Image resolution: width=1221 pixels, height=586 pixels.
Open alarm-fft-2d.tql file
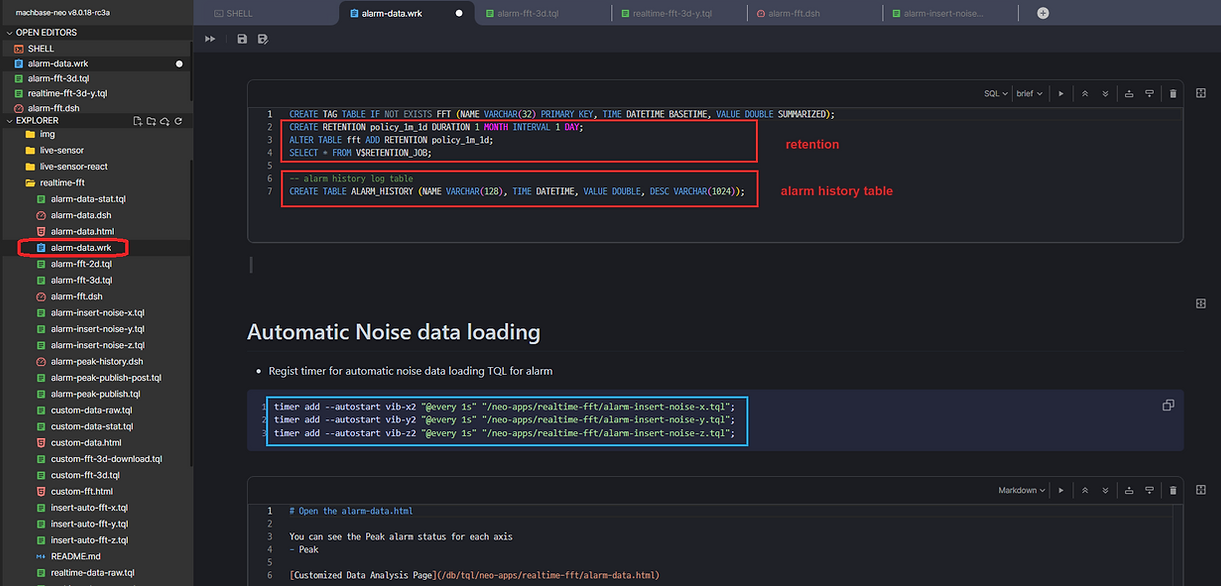pyautogui.click(x=81, y=264)
